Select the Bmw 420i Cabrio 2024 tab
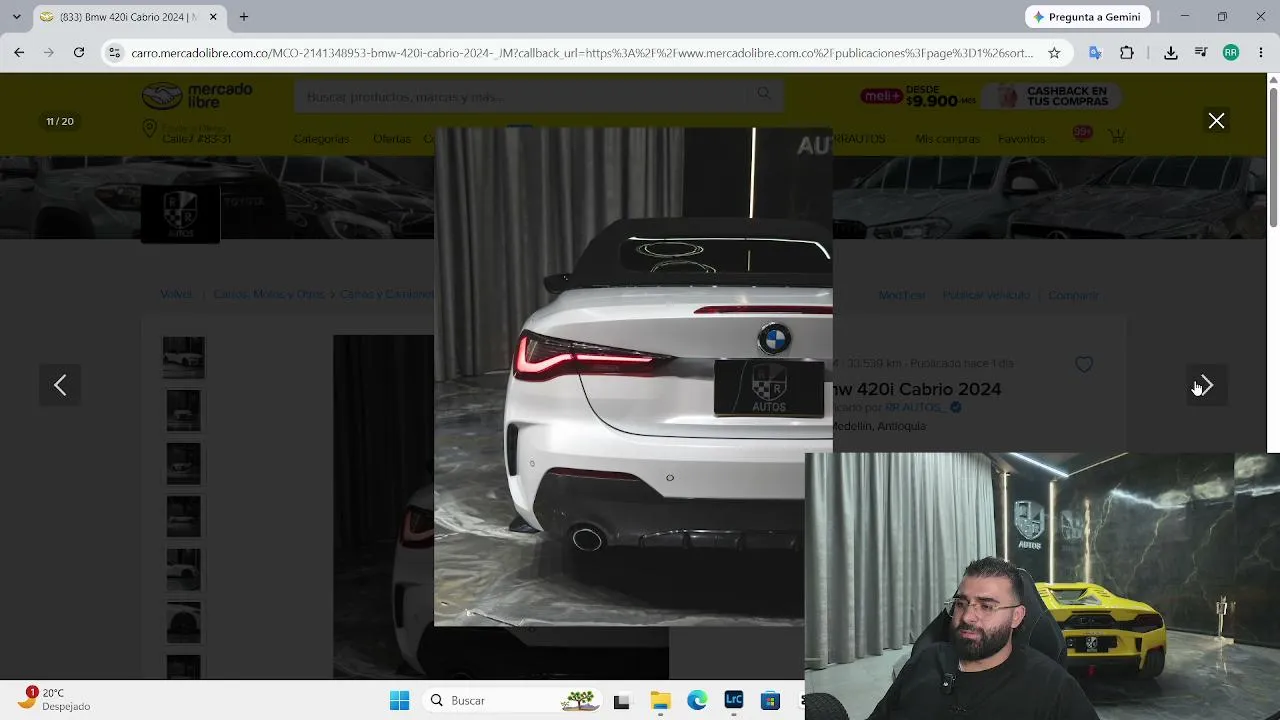Image resolution: width=1280 pixels, height=720 pixels. coord(128,17)
